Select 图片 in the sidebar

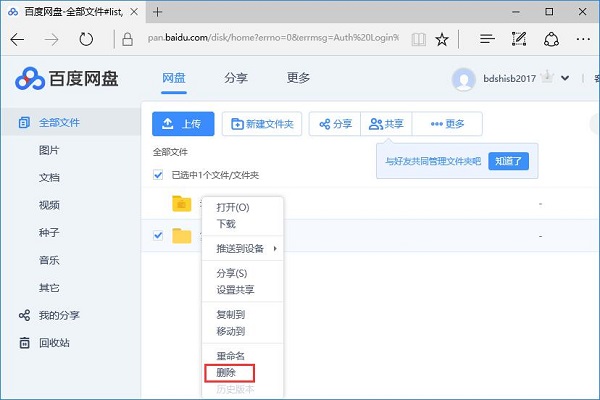(49, 150)
